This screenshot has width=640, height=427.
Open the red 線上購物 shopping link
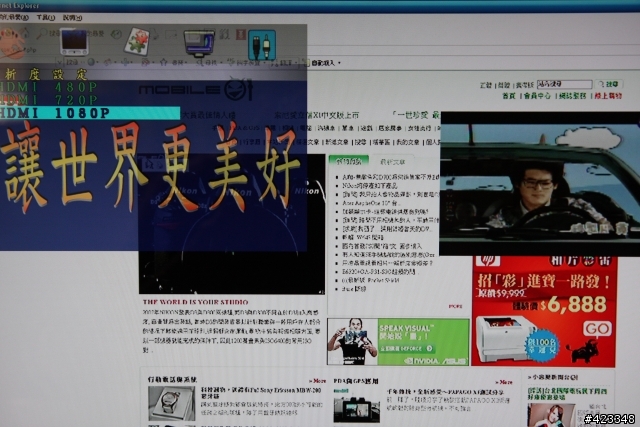(608, 96)
